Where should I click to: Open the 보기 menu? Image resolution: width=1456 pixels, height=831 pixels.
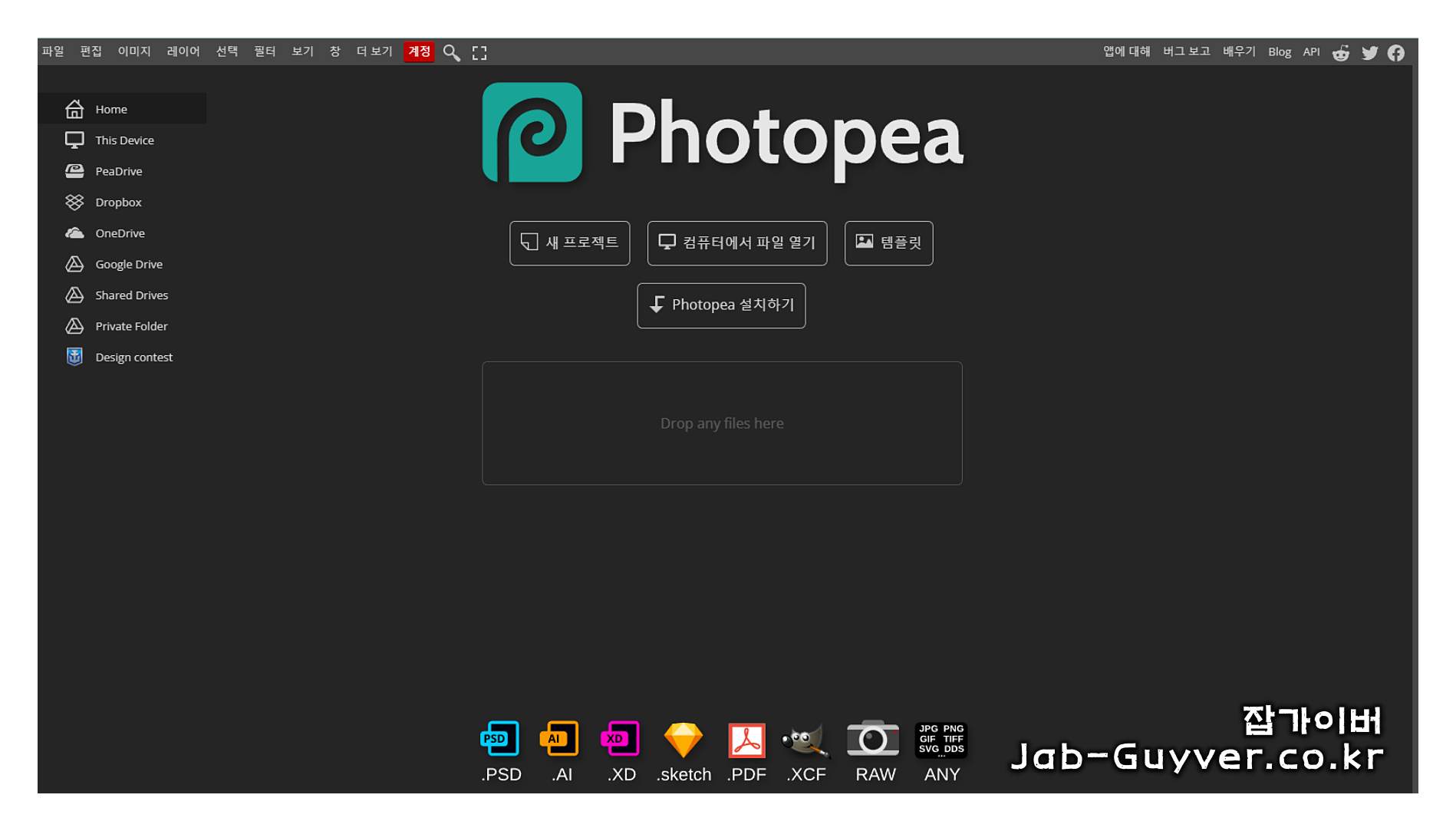point(302,51)
